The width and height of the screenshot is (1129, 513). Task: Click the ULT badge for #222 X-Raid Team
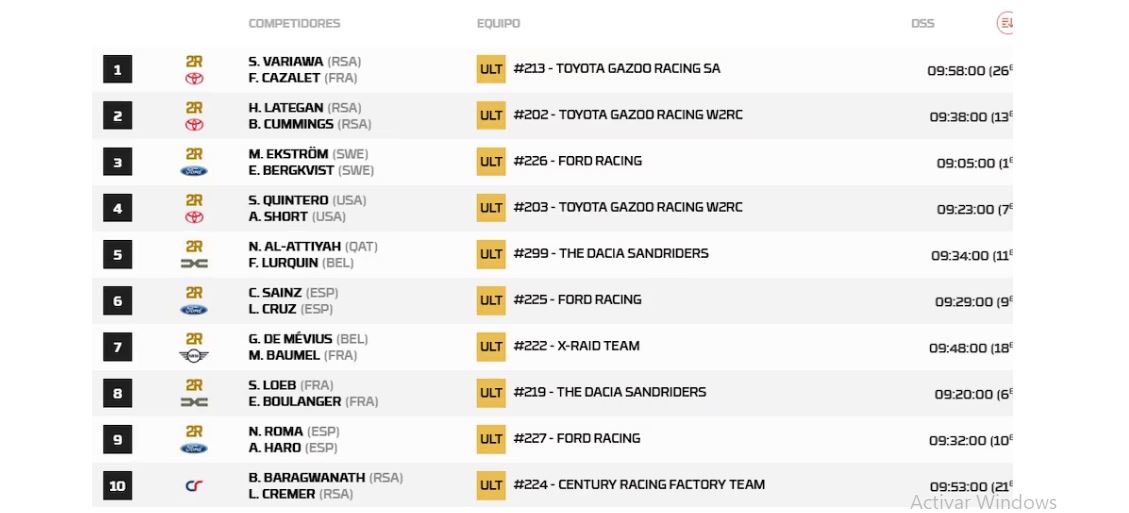point(491,347)
